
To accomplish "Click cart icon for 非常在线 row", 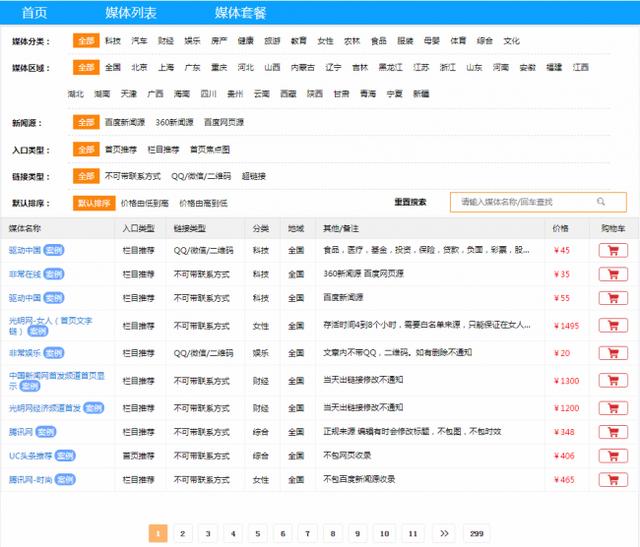I will tap(613, 274).
